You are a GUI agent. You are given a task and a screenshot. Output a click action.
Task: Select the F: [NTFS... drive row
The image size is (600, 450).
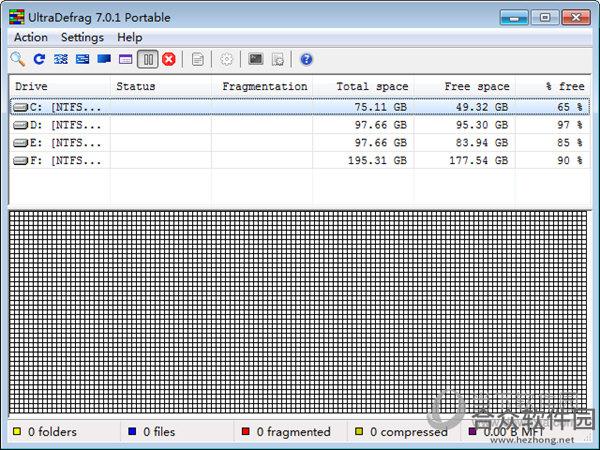point(300,161)
